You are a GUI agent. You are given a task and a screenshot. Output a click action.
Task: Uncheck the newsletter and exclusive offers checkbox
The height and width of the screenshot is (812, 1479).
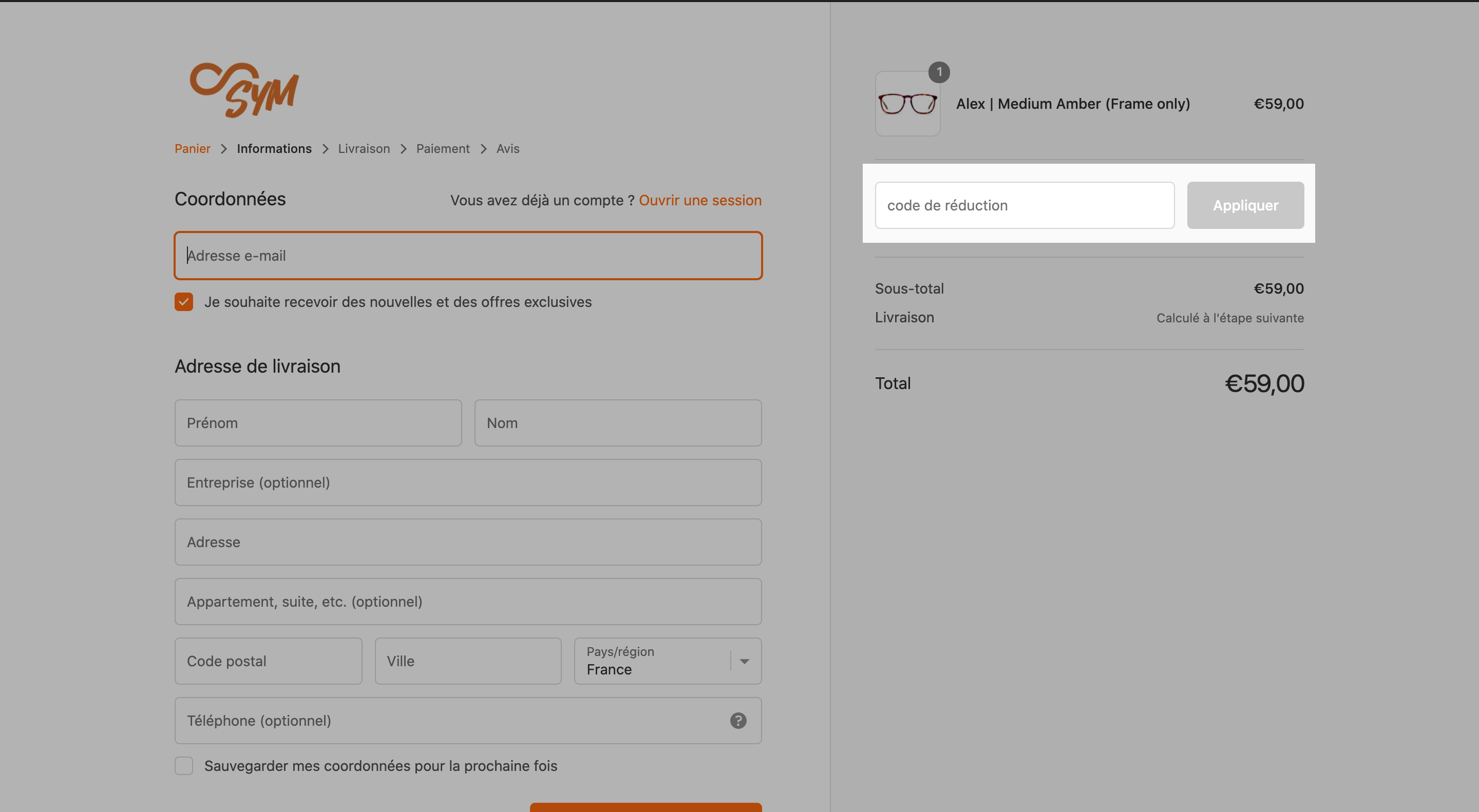point(184,302)
